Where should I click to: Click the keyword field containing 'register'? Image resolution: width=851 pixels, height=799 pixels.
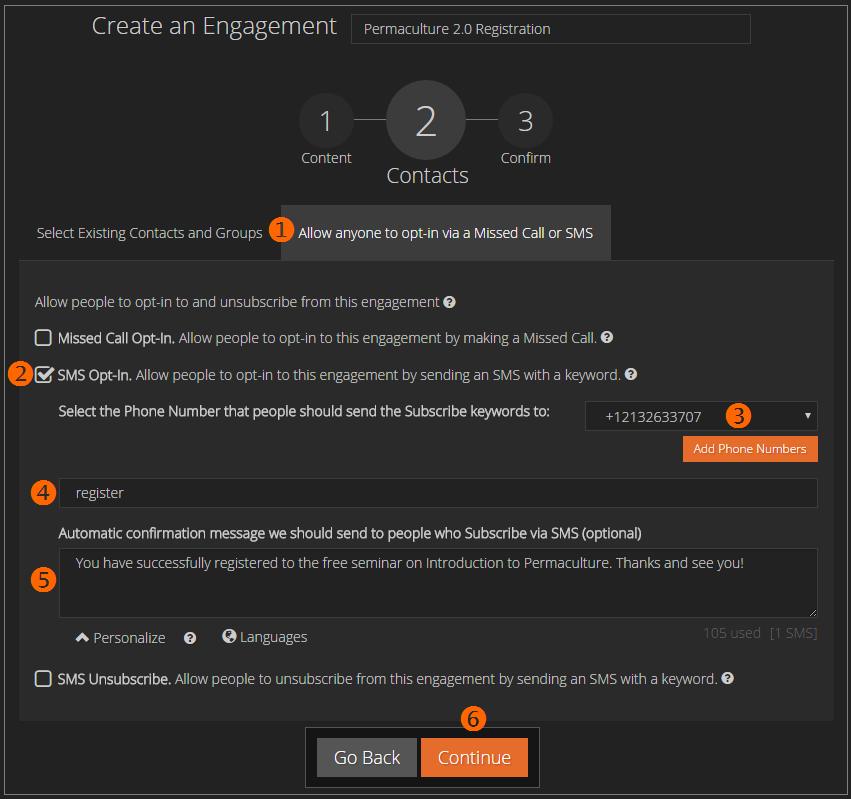tap(438, 493)
